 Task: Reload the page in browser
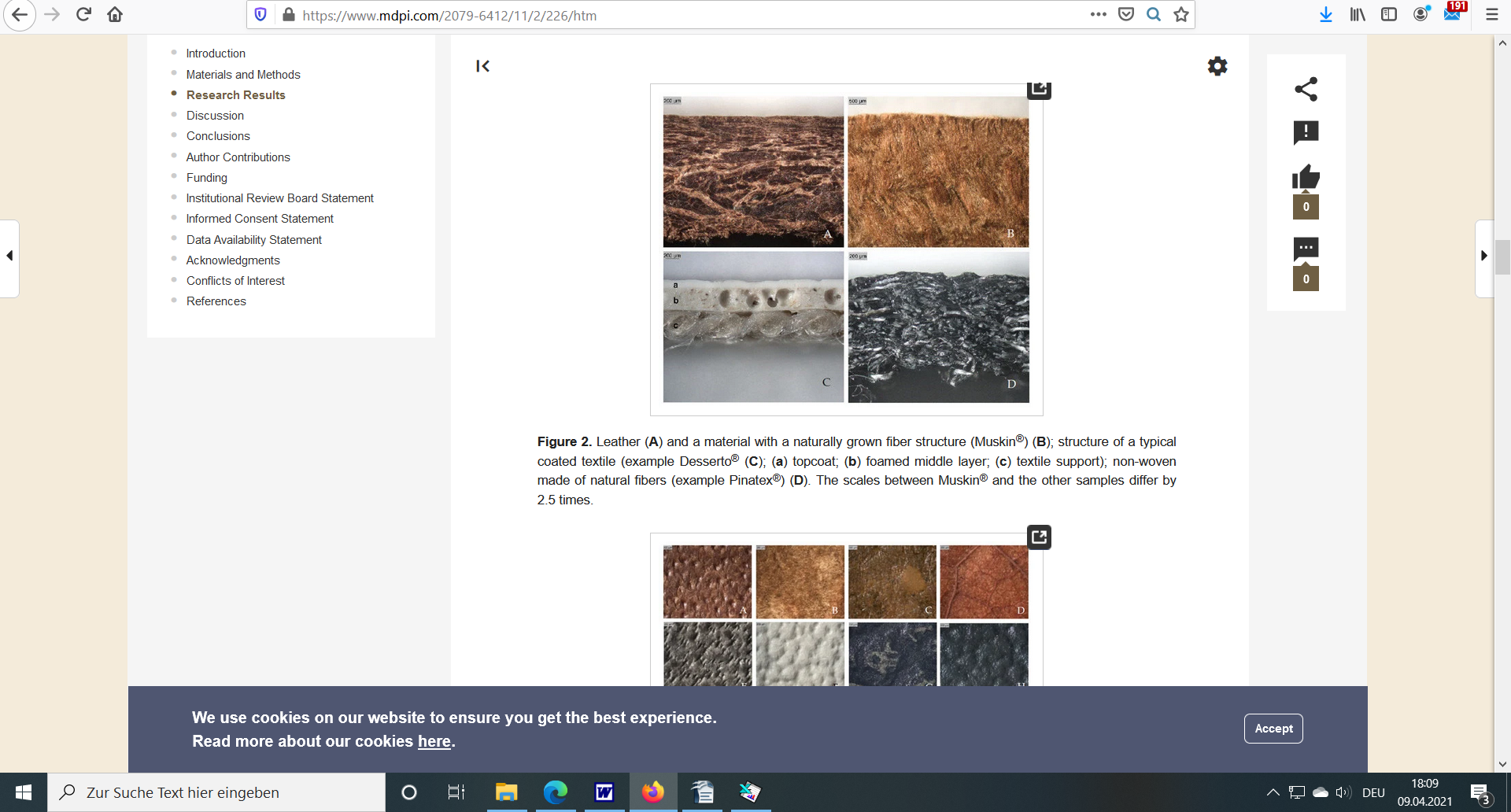(83, 15)
